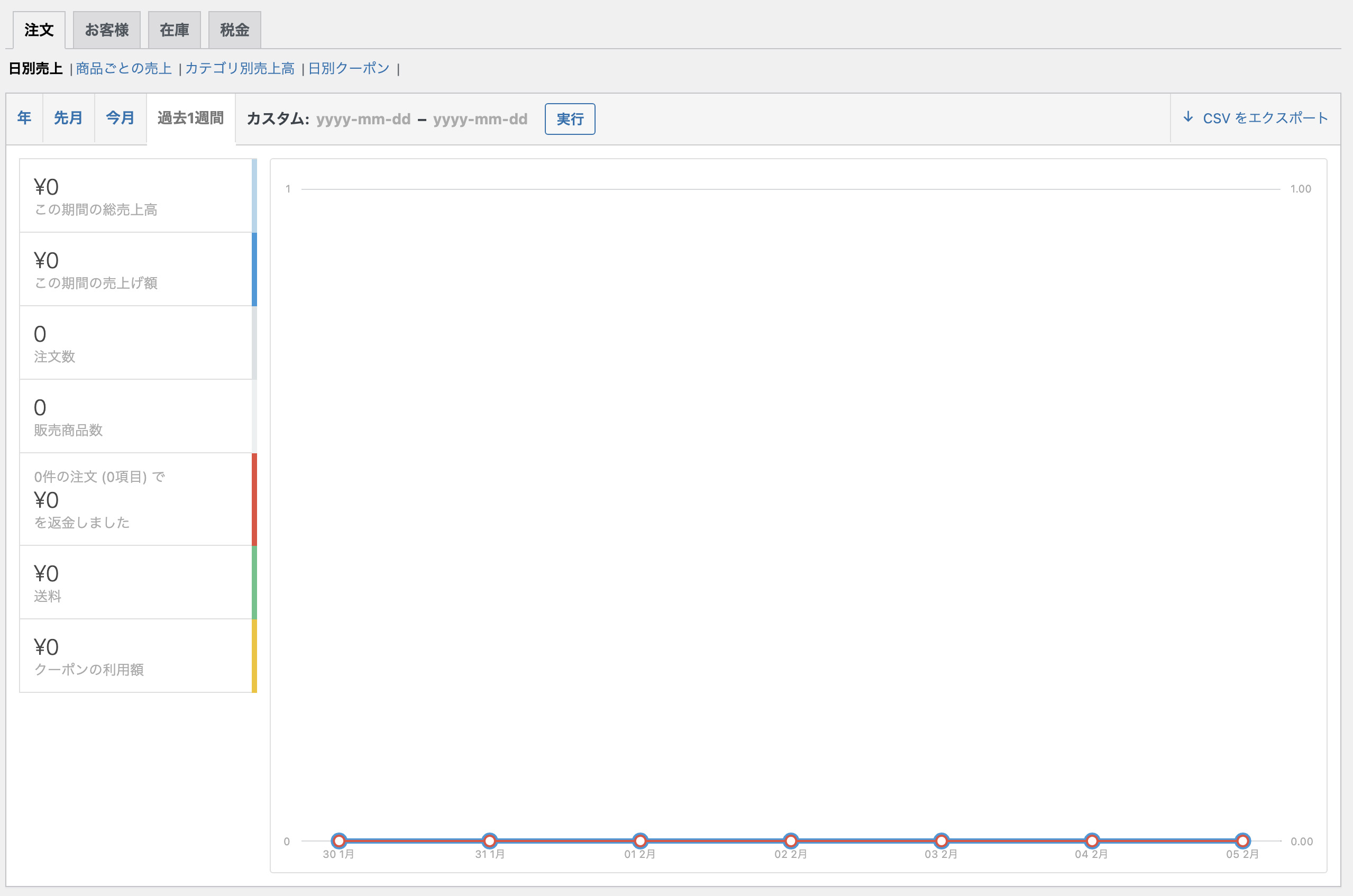1353x896 pixels.
Task: Select the 先月 date range
Action: point(68,118)
